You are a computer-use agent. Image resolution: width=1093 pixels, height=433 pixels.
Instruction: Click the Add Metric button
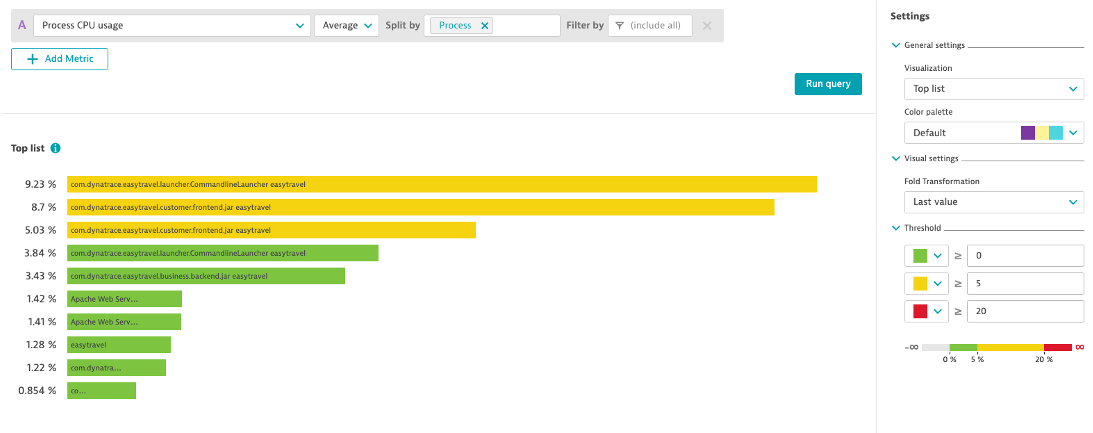point(59,59)
